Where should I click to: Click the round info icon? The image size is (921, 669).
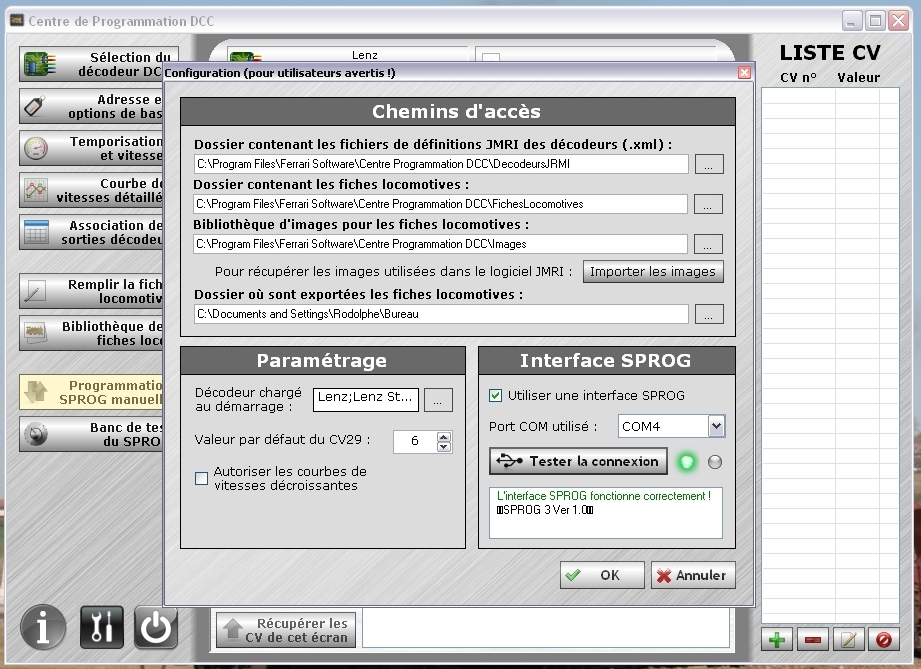pos(43,627)
